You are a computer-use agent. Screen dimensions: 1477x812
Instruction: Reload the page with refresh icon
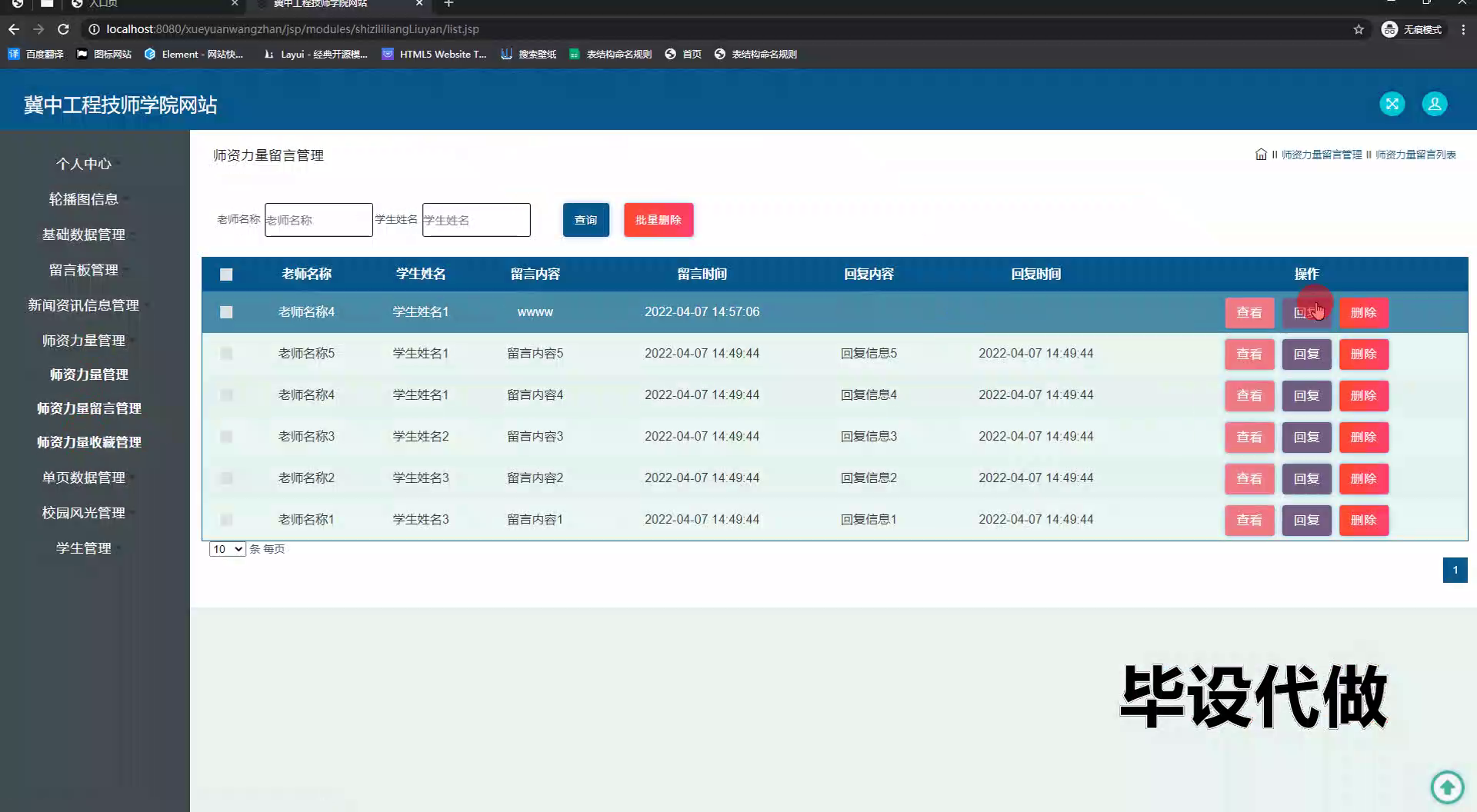pos(64,29)
